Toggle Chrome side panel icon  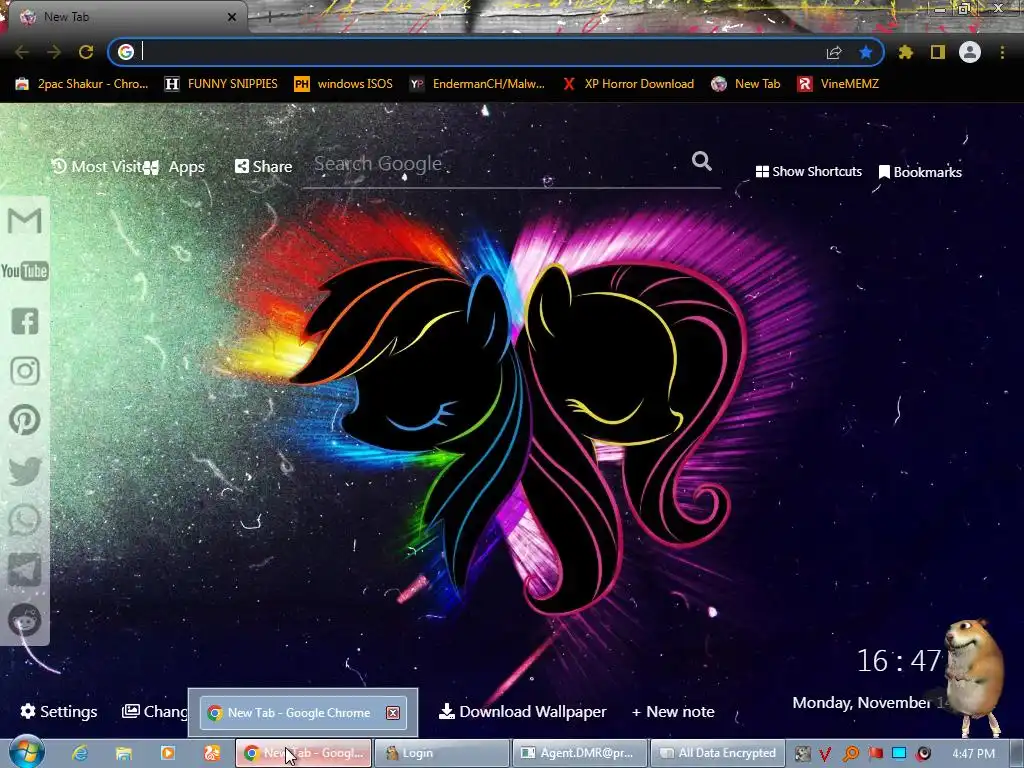[938, 52]
